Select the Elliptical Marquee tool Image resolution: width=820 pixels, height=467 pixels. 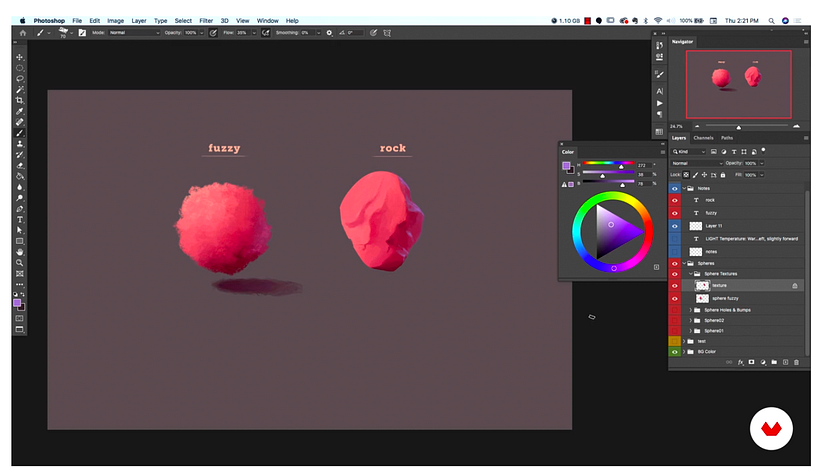coord(19,68)
